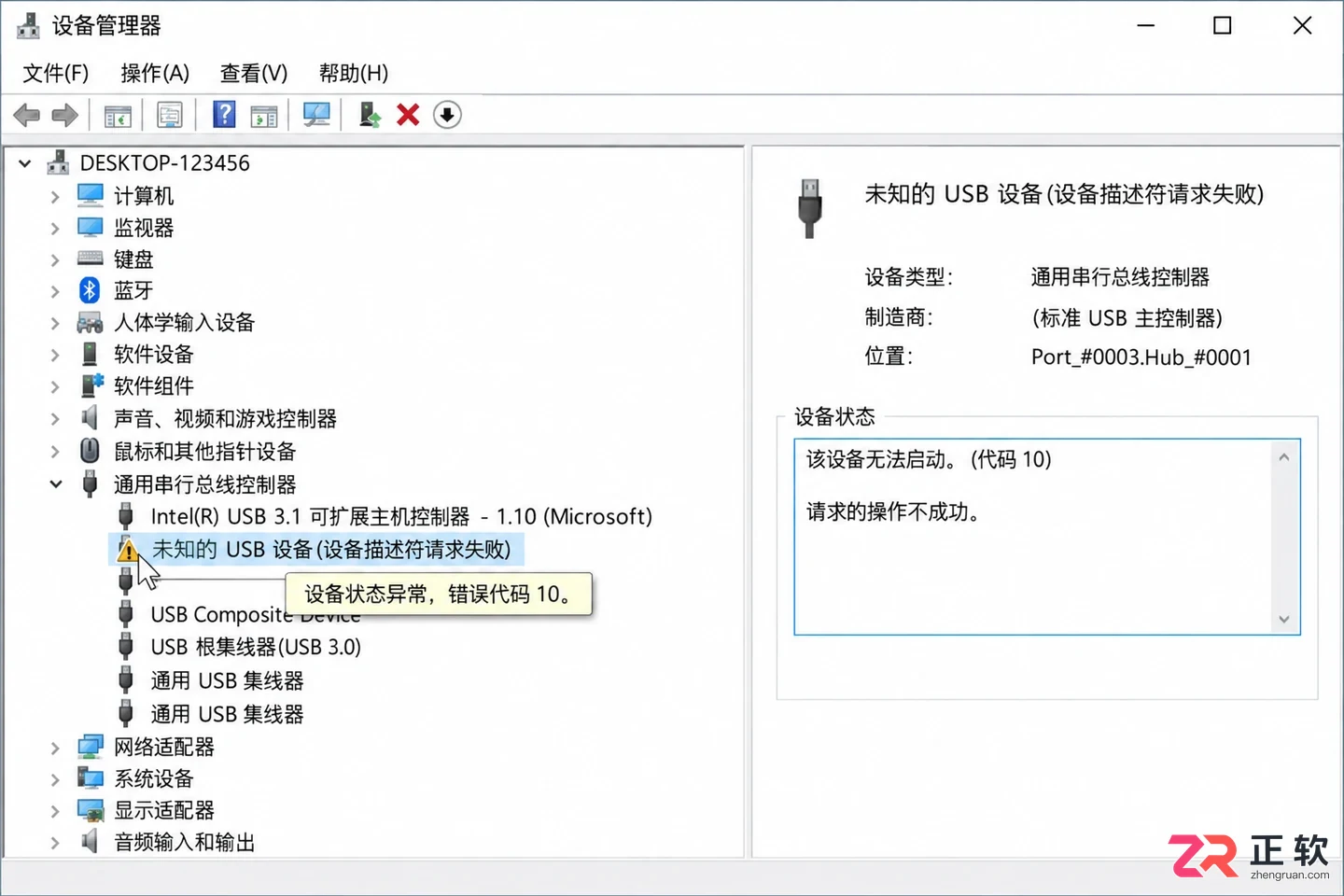Click 音频输入和输出 tree item
The height and width of the screenshot is (896, 1344).
coord(185,843)
